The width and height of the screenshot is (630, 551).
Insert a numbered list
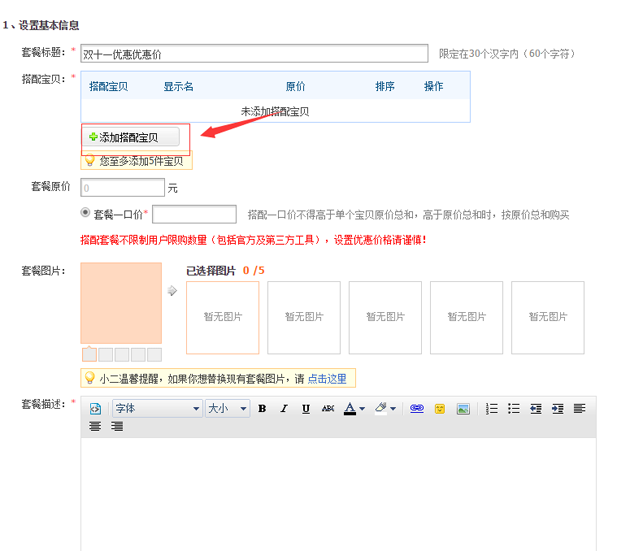(x=491, y=409)
